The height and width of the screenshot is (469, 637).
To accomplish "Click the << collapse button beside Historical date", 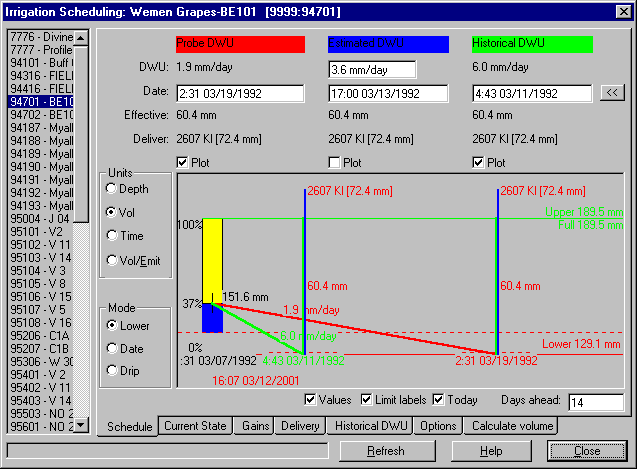I will (612, 93).
